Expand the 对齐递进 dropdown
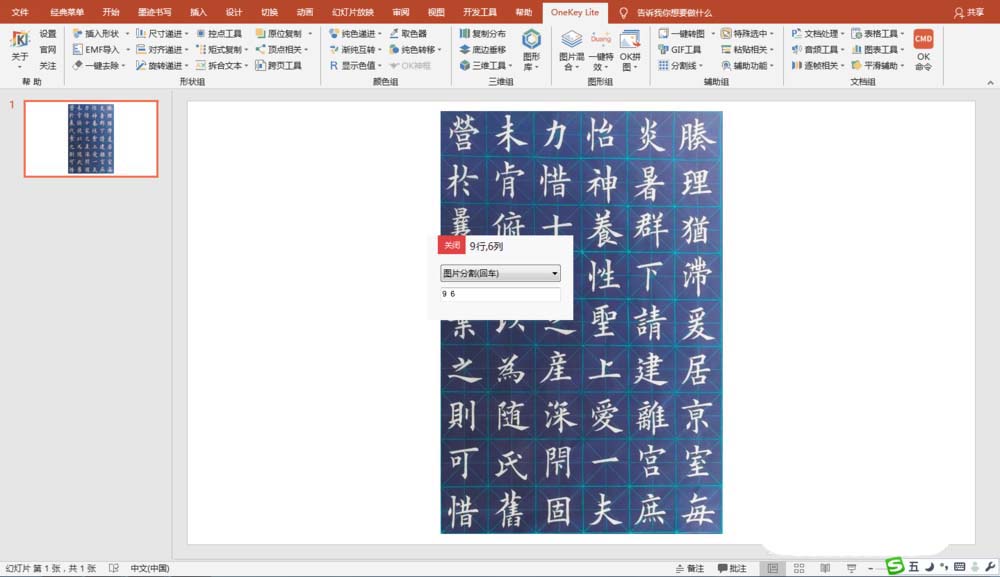Viewport: 1000px width, 577px height. [186, 49]
